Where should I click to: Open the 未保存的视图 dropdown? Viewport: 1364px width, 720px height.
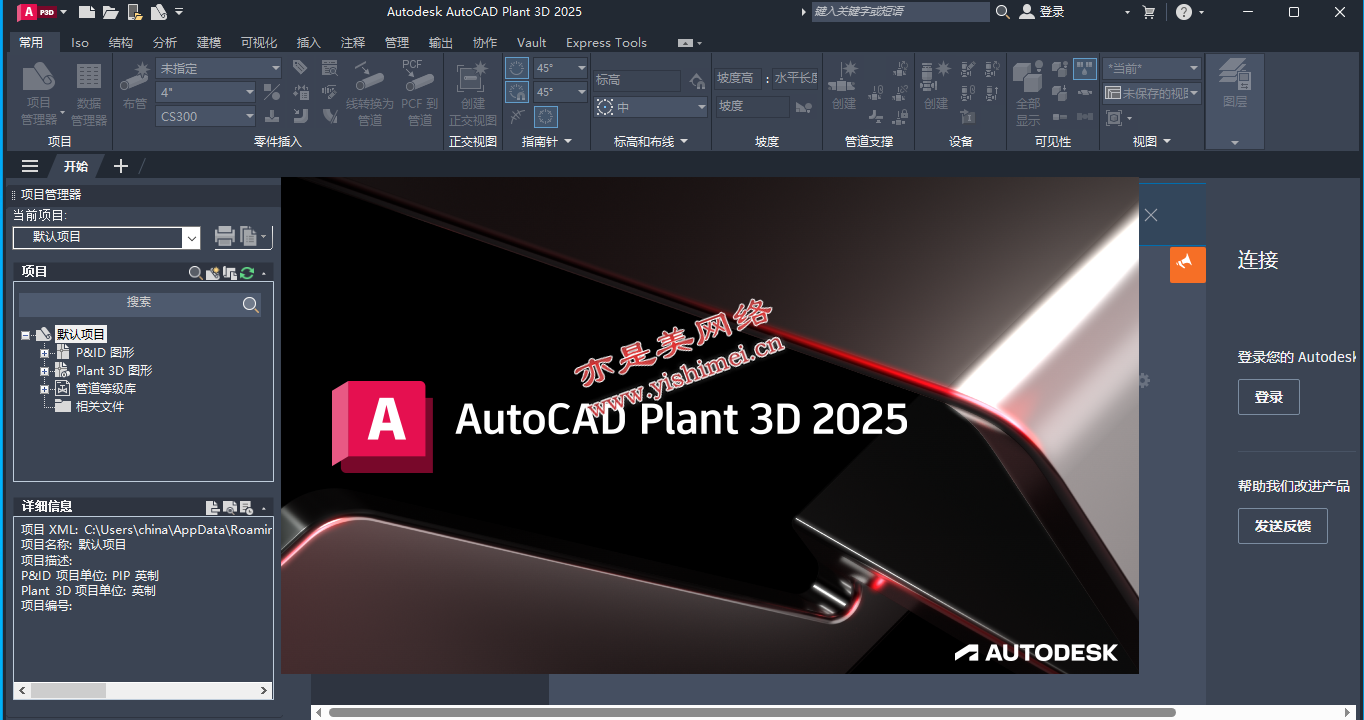point(1152,93)
